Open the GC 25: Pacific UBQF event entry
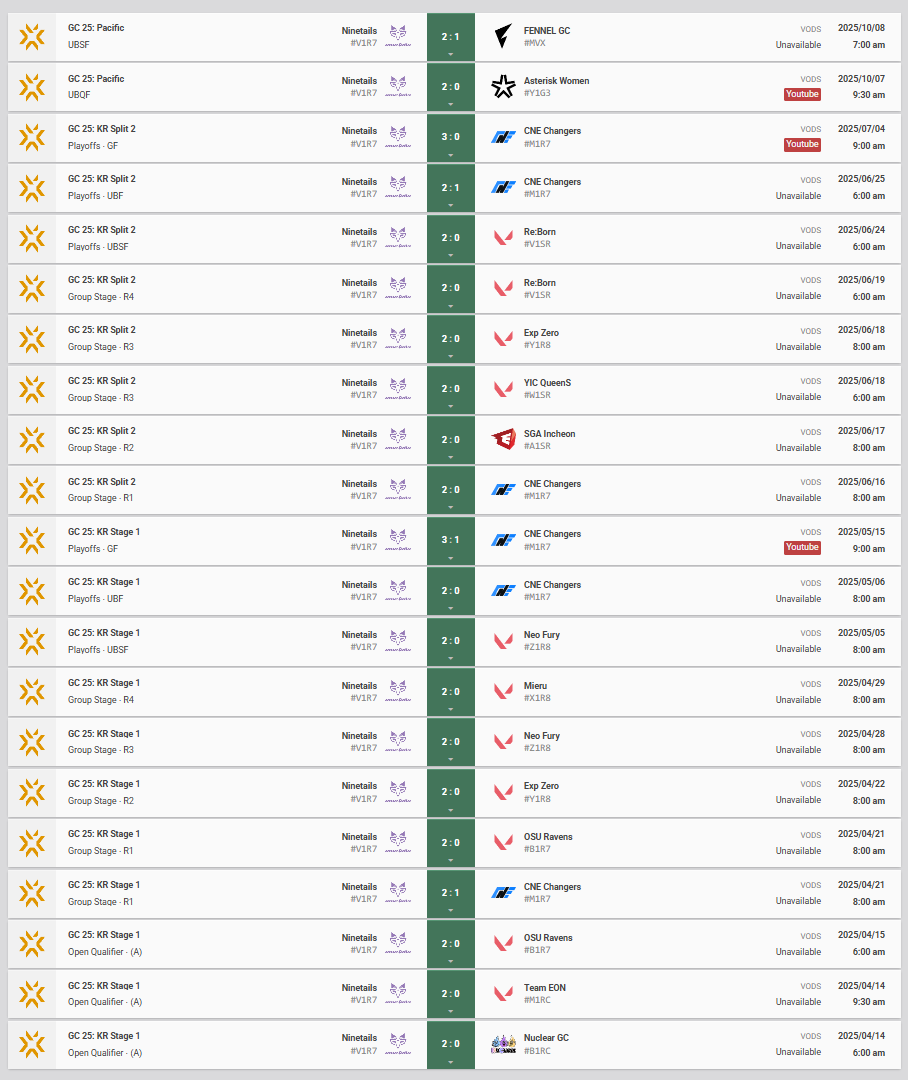 pos(96,79)
